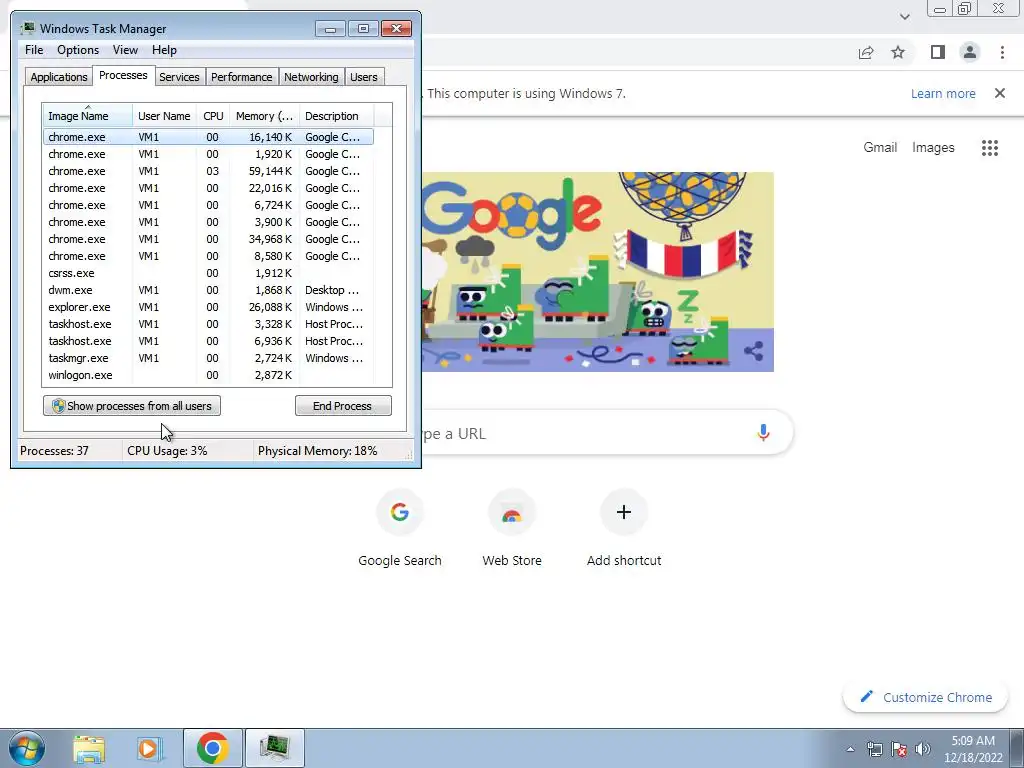Click the Task Manager title bar icon
Viewport: 1024px width, 768px height.
pos(27,29)
